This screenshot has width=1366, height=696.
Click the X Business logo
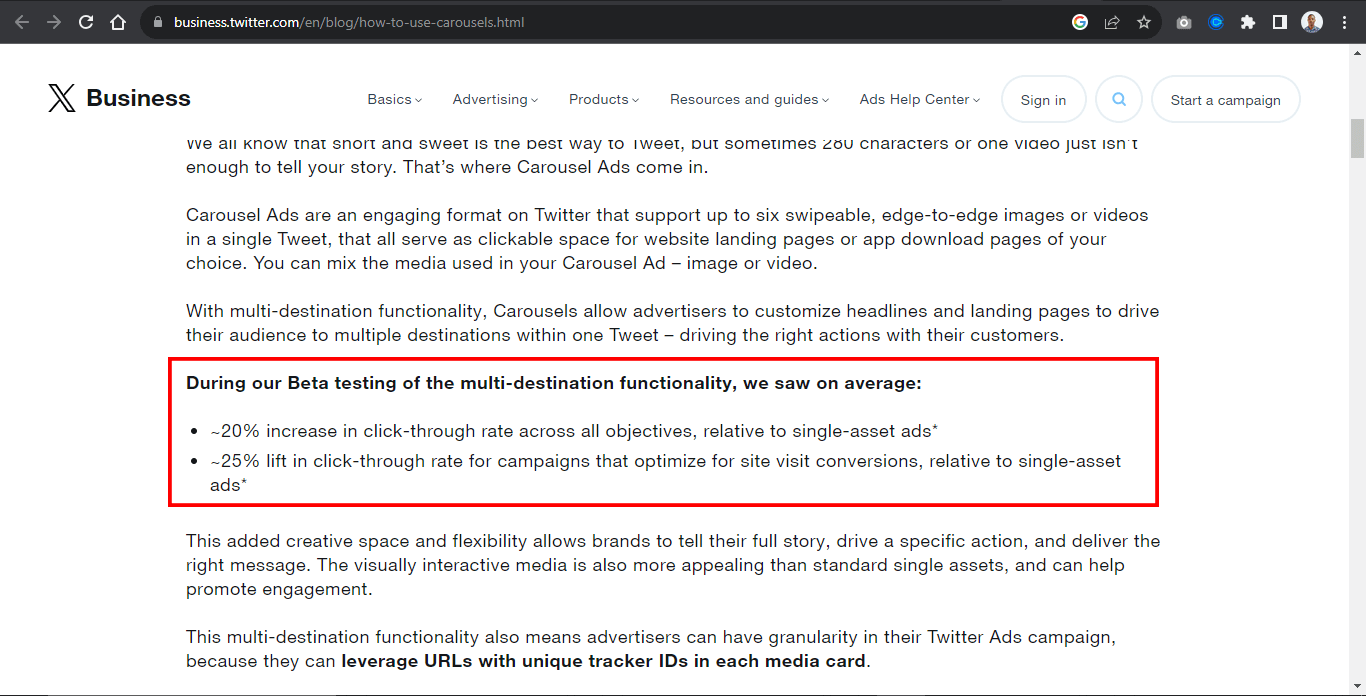[x=119, y=98]
